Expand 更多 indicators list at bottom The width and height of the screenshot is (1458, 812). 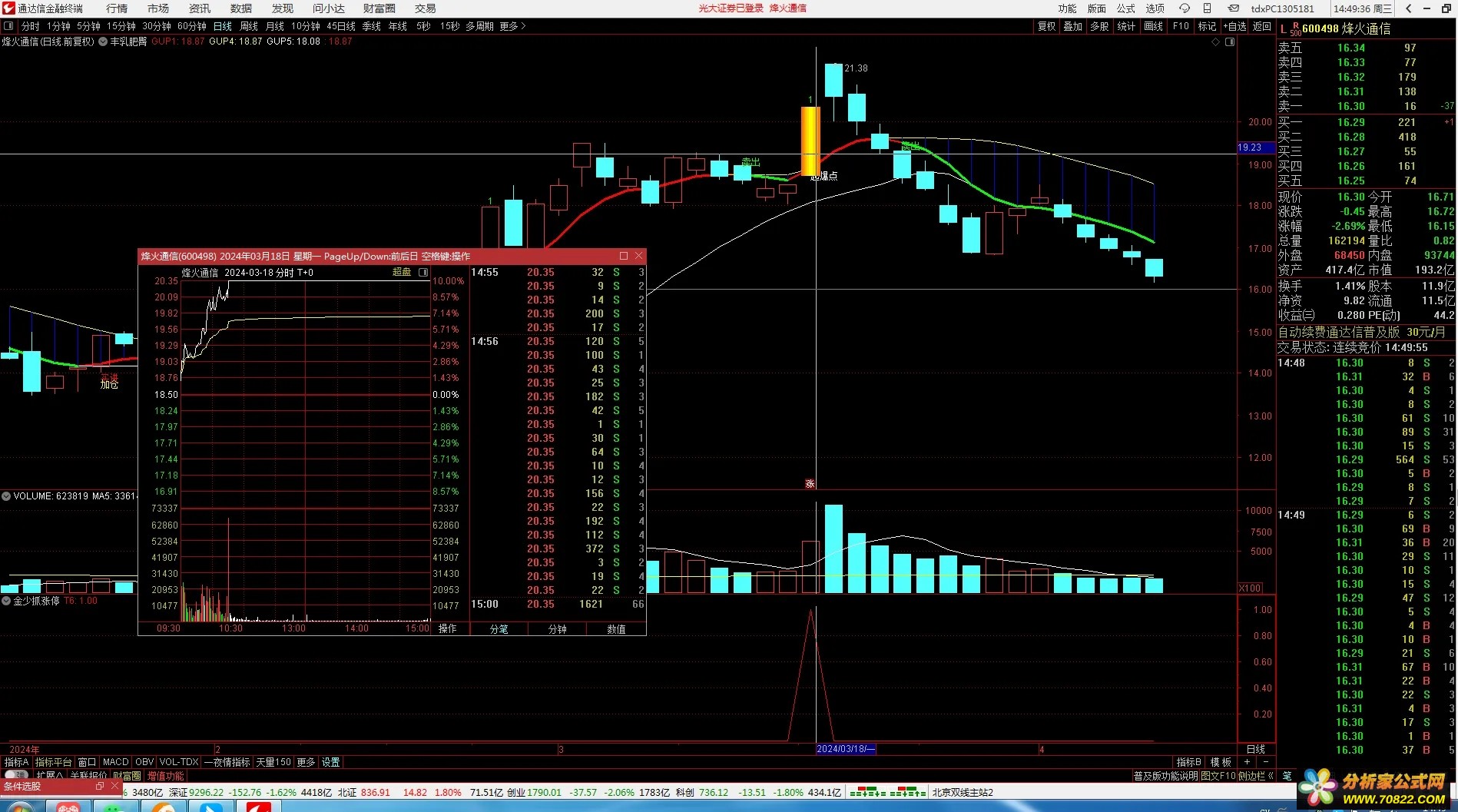(306, 762)
